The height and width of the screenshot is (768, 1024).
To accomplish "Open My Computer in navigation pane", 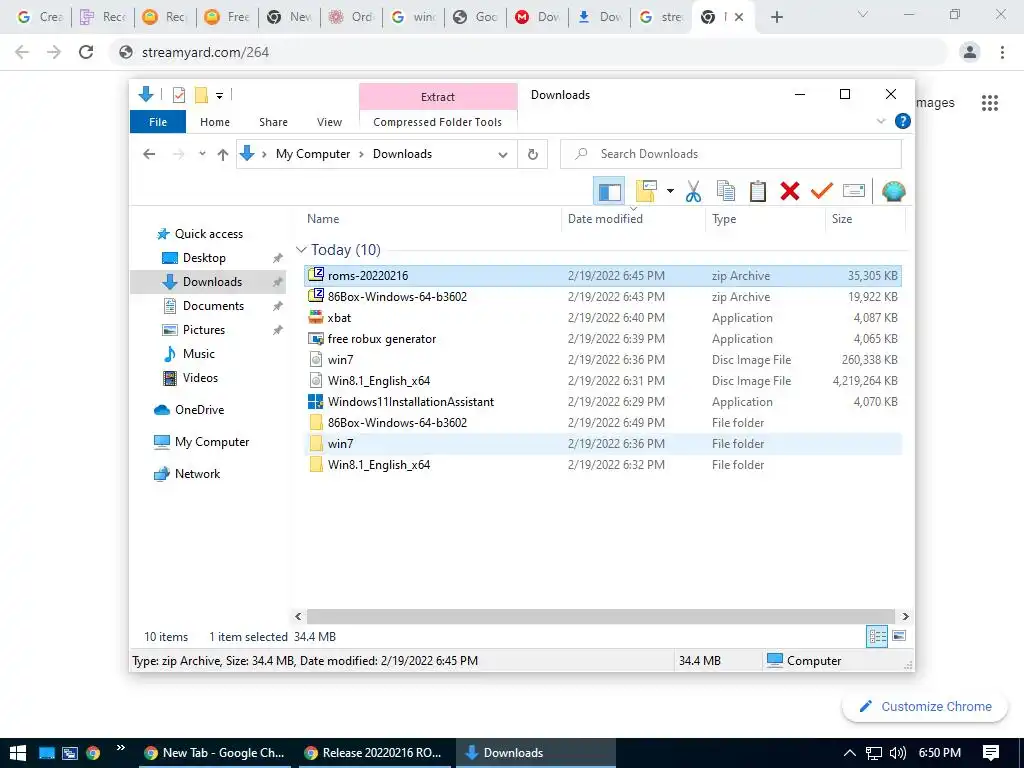I will pos(212,441).
